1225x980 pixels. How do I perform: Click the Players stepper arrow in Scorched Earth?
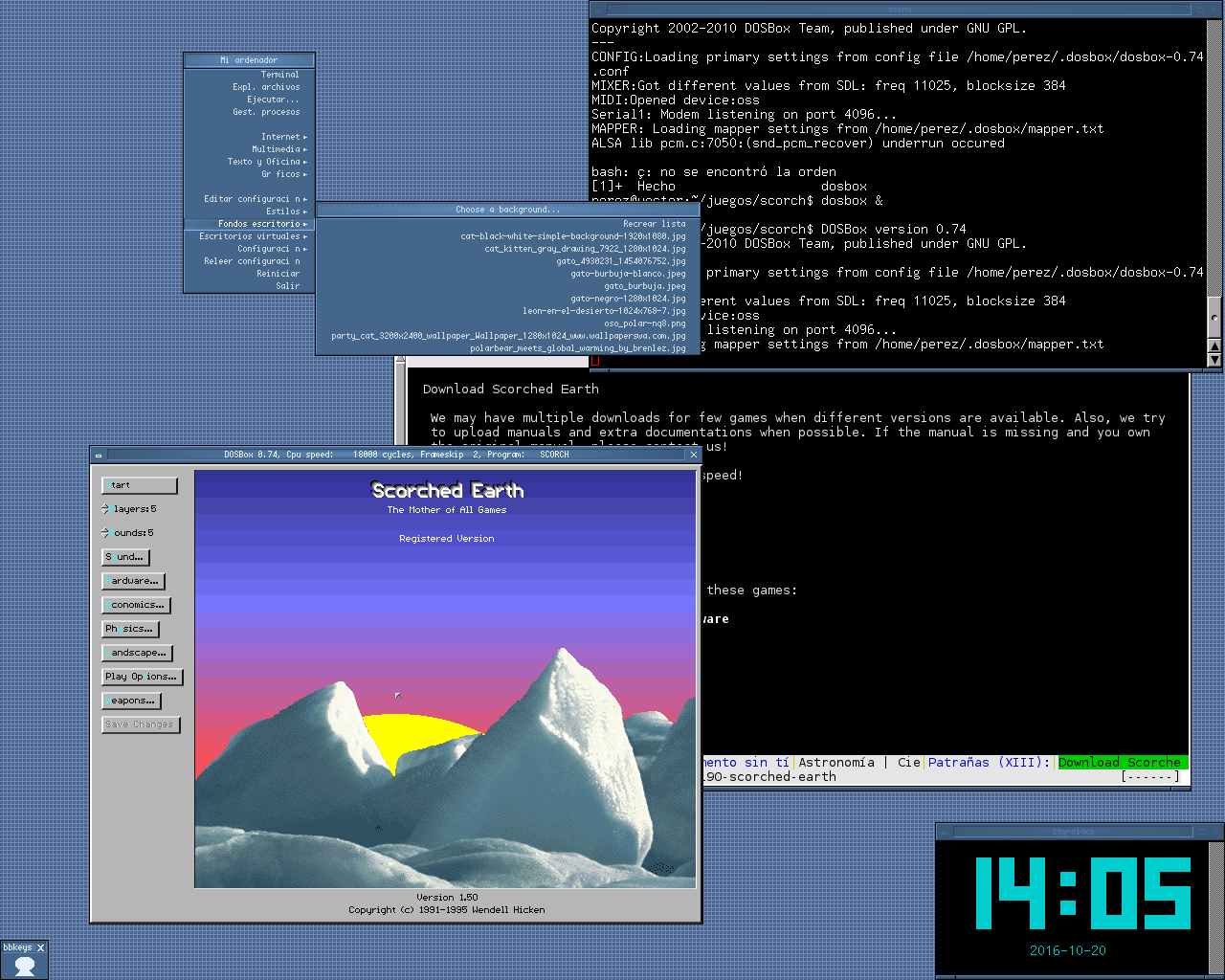pyautogui.click(x=106, y=508)
